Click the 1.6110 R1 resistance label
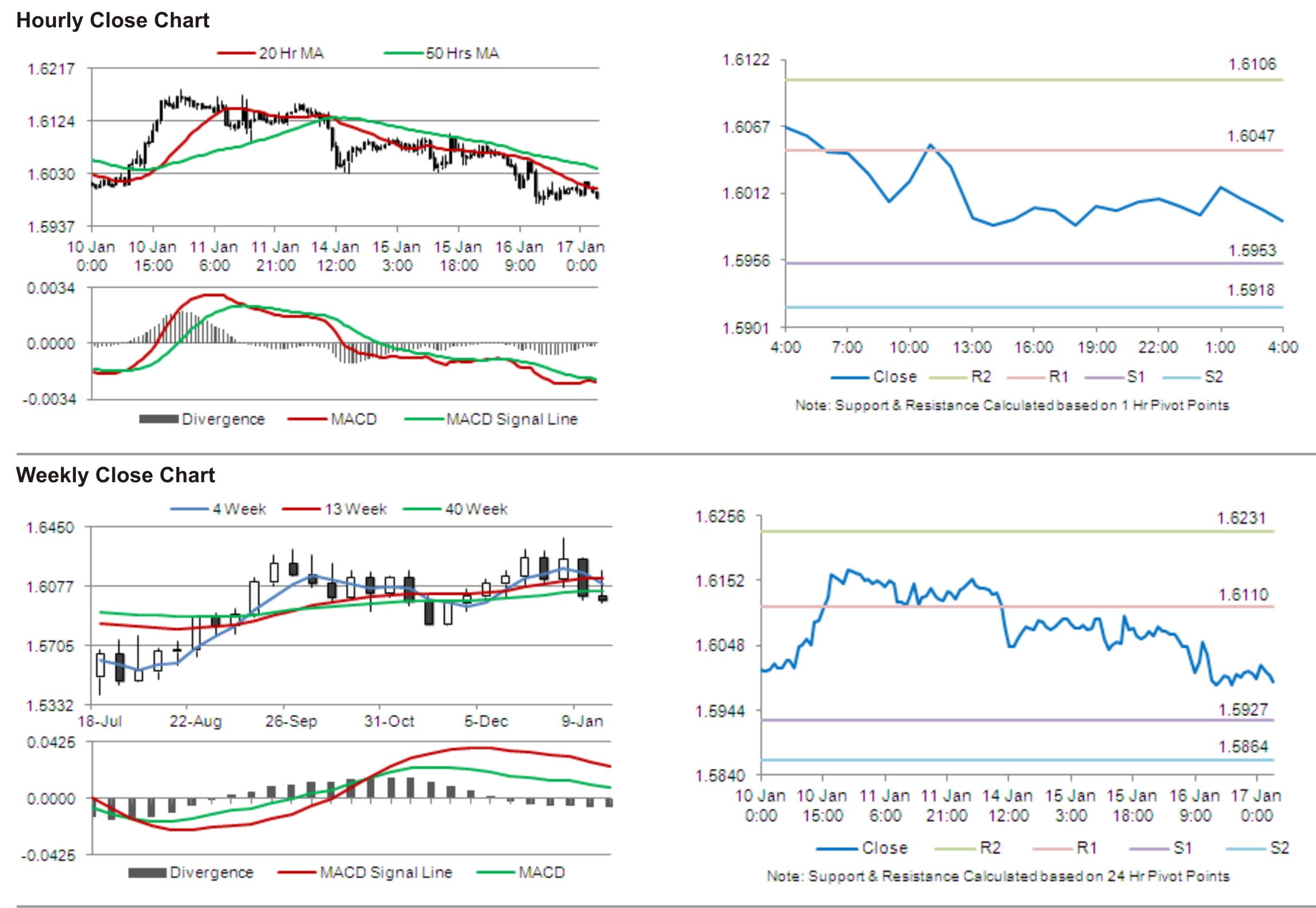The height and width of the screenshot is (908, 1316). point(1244,595)
